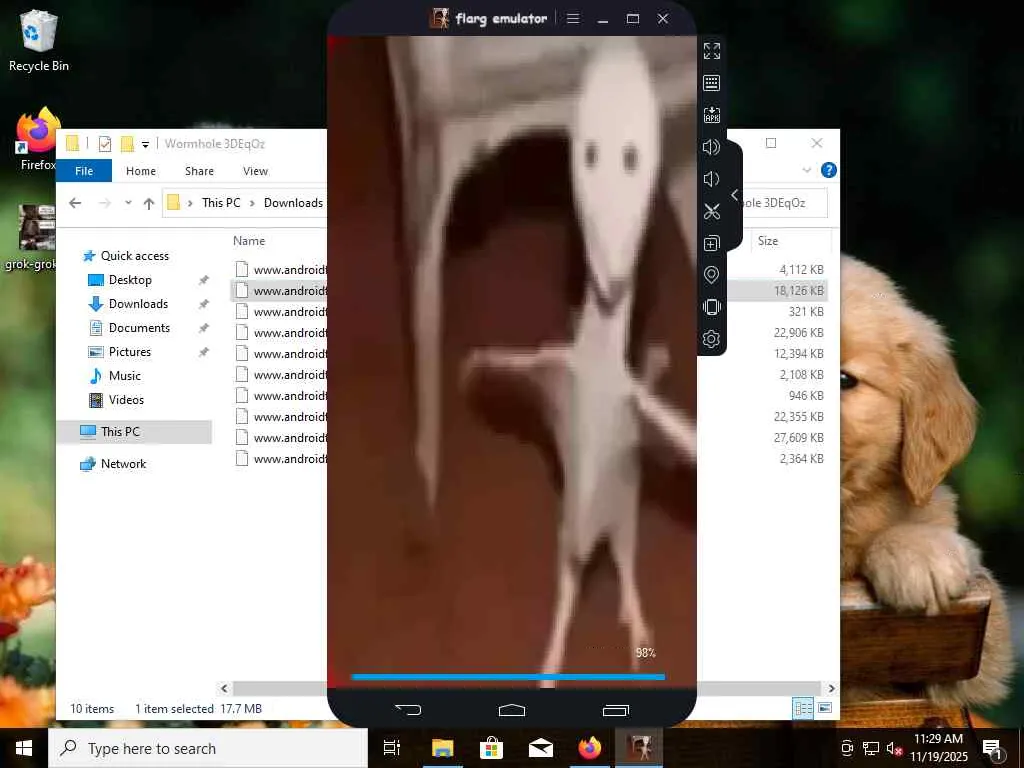Click This PC in the address breadcrumb
The height and width of the screenshot is (768, 1024).
click(221, 202)
